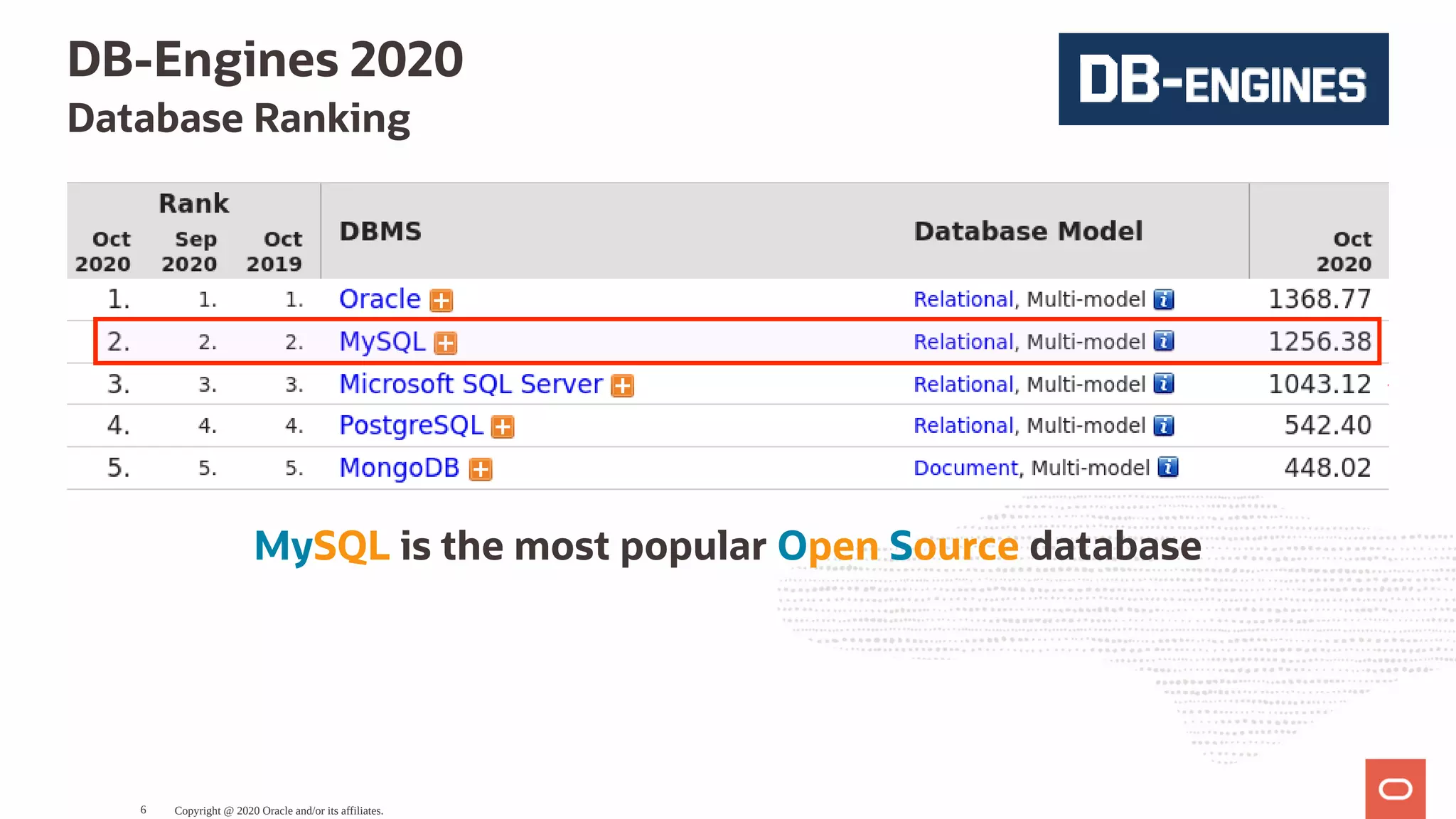Viewport: 1456px width, 819px height.
Task: Open the MongoDB DBMS link
Action: pyautogui.click(x=400, y=468)
